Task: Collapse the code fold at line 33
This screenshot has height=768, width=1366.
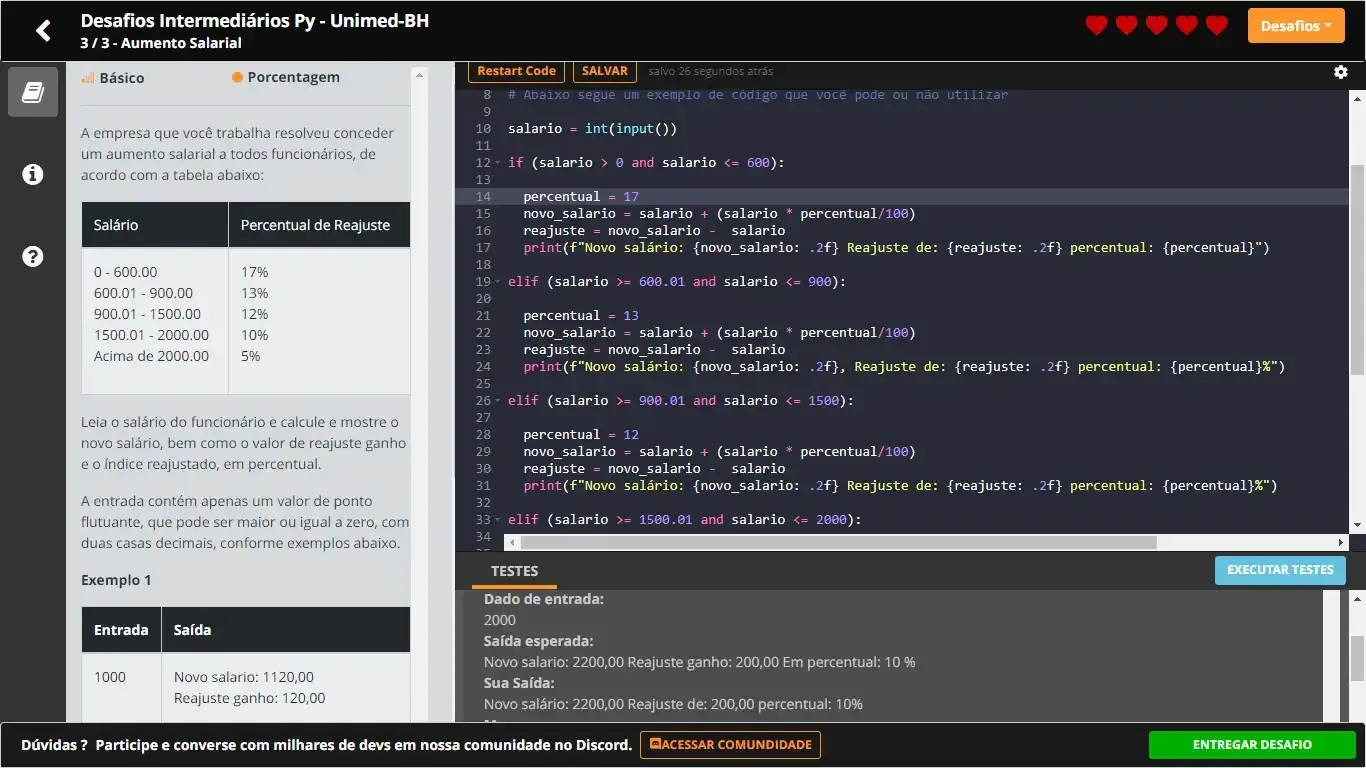Action: [x=498, y=520]
